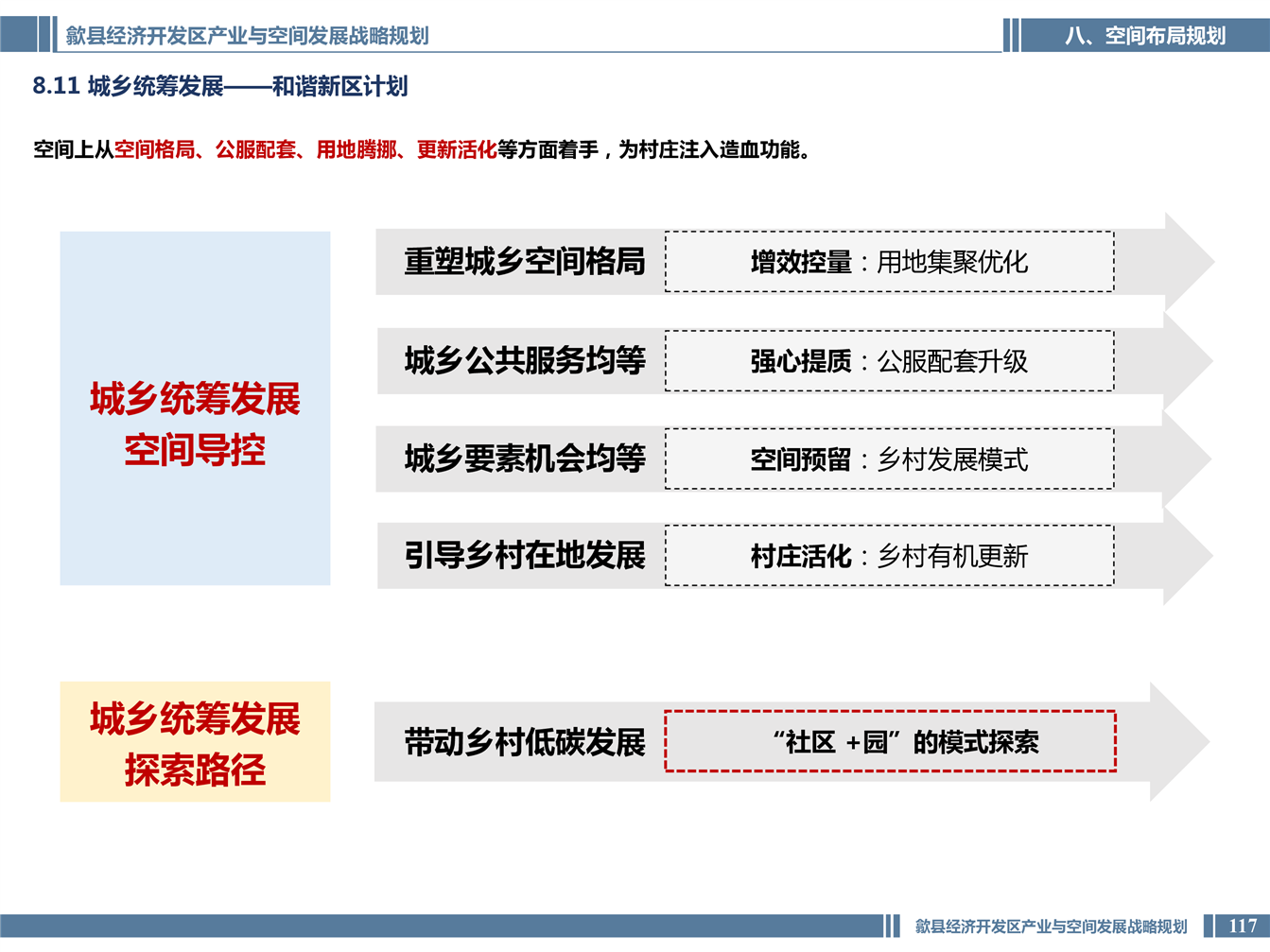Select the dashed box 增效控量：用地集聚优化
Screen dimensions: 1270x952
pos(890,261)
